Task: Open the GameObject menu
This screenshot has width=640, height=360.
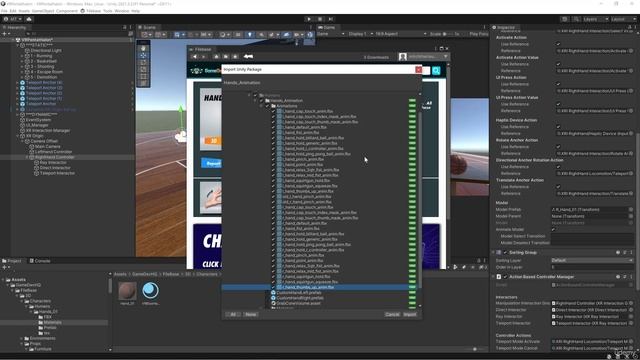Action: 43,11
